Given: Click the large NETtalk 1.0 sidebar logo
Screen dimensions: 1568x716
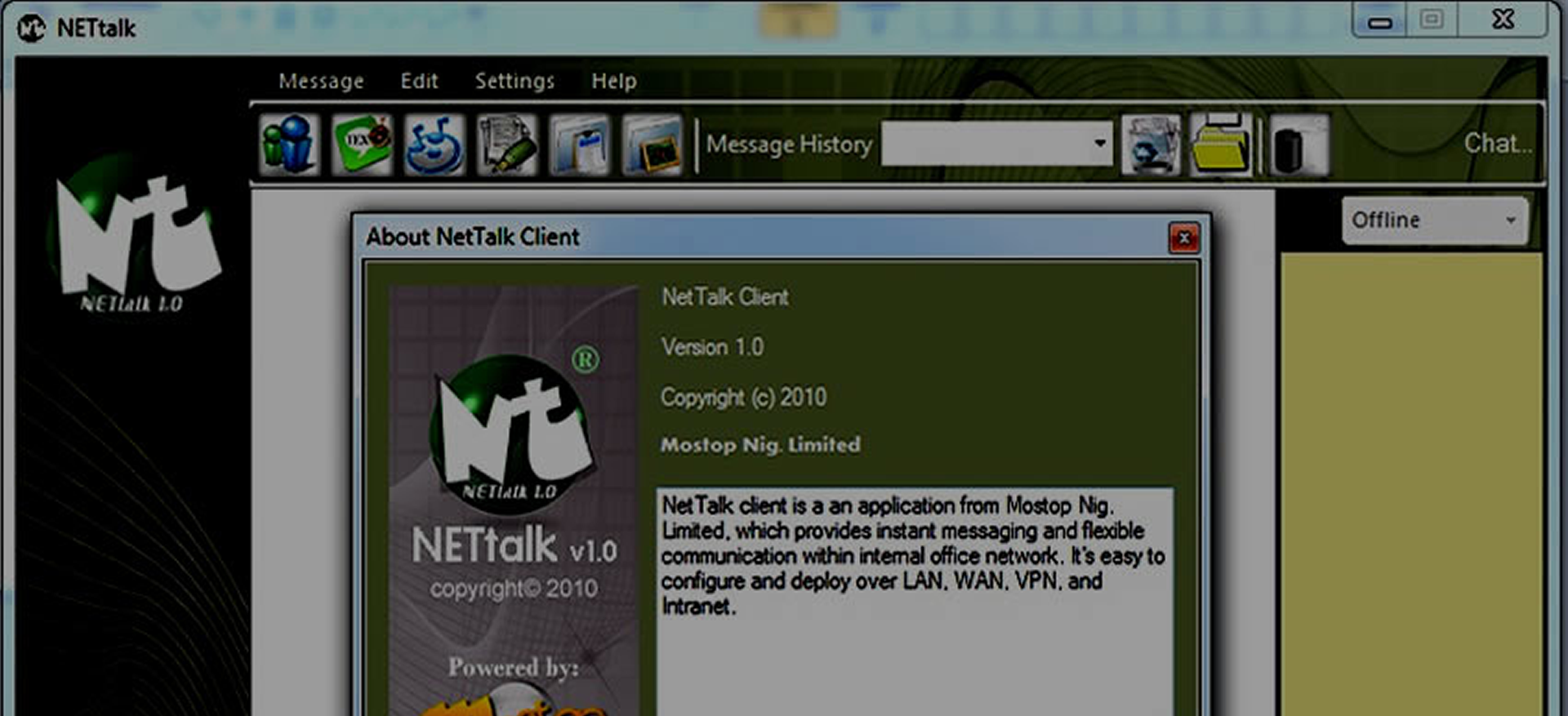Looking at the screenshot, I should (133, 235).
